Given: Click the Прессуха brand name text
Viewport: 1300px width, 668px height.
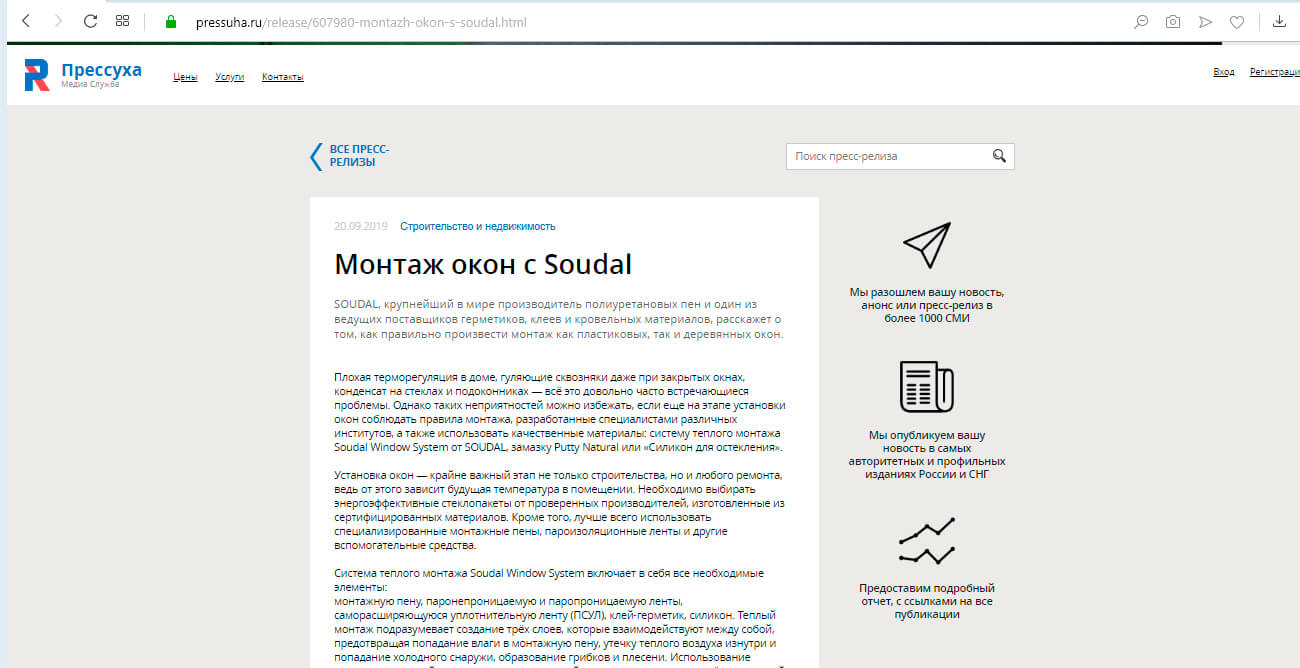Looking at the screenshot, I should click(101, 70).
